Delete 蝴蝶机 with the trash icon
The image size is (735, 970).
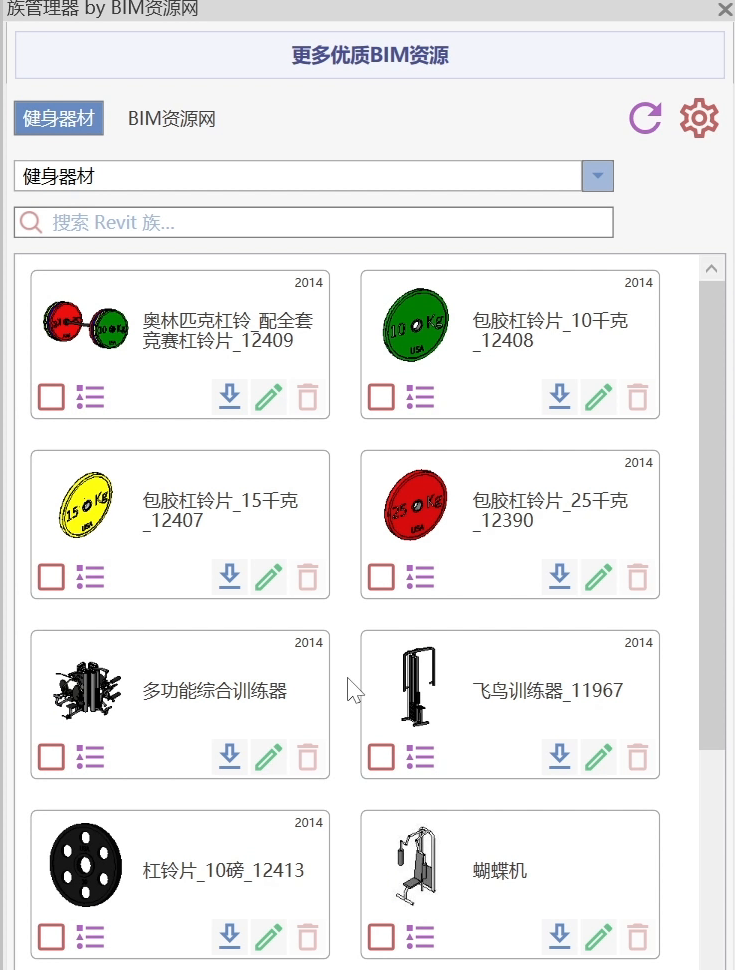637,937
